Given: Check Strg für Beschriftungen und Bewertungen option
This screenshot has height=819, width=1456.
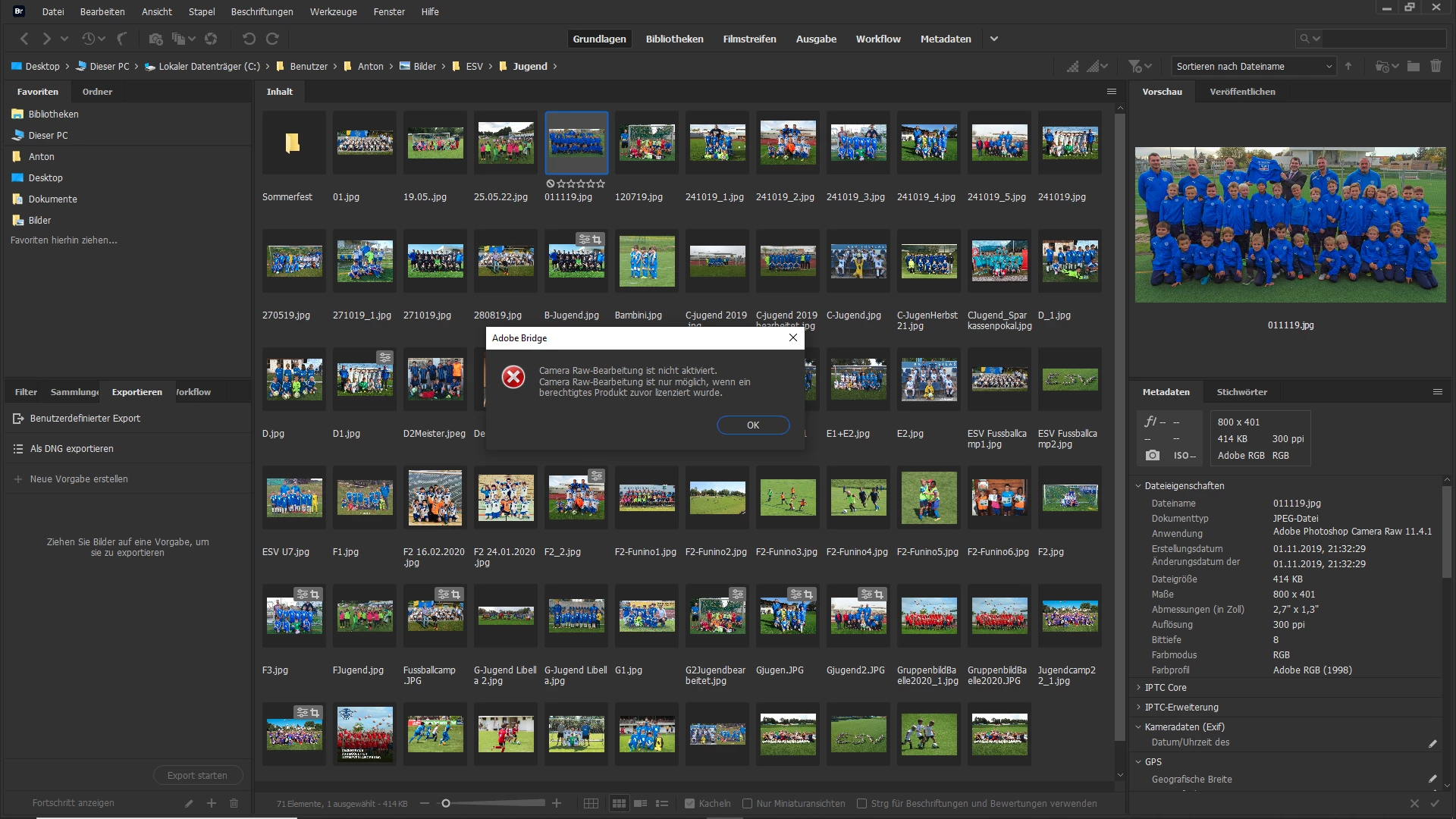Looking at the screenshot, I should click(x=861, y=804).
